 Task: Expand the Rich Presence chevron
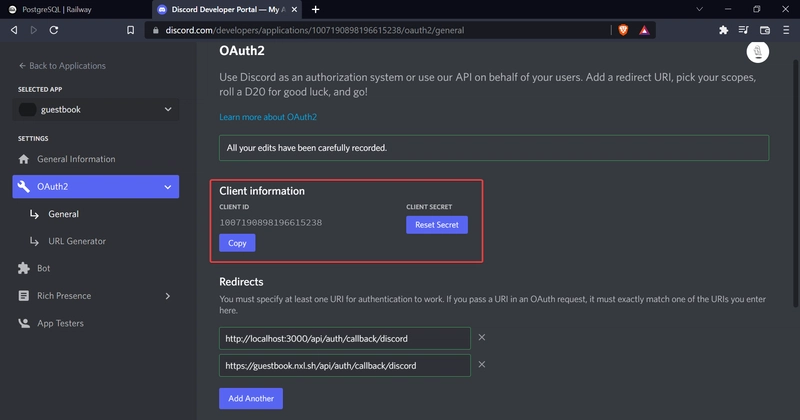(167, 295)
